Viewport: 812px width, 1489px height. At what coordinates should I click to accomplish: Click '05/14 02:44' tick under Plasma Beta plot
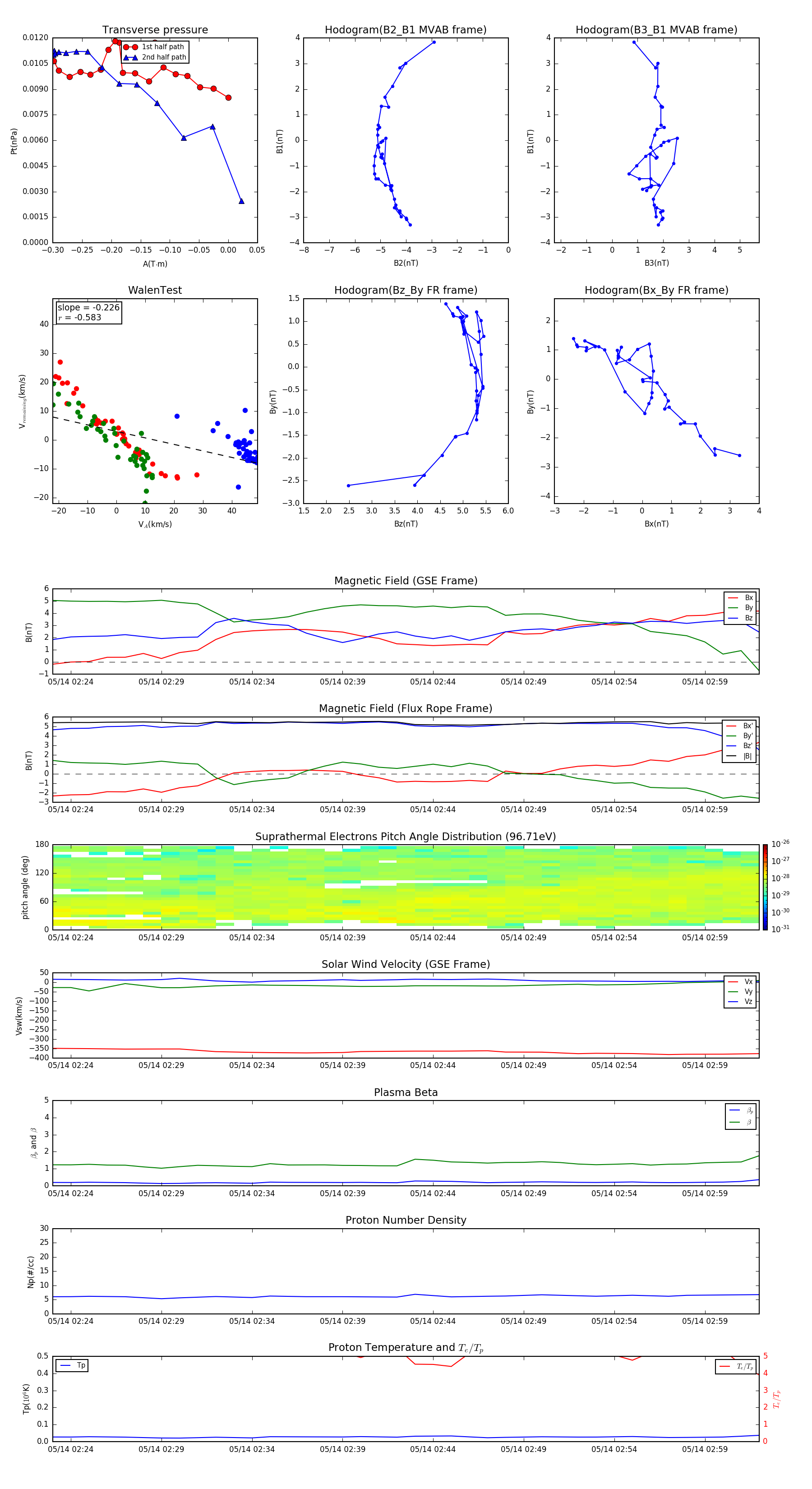click(433, 1193)
